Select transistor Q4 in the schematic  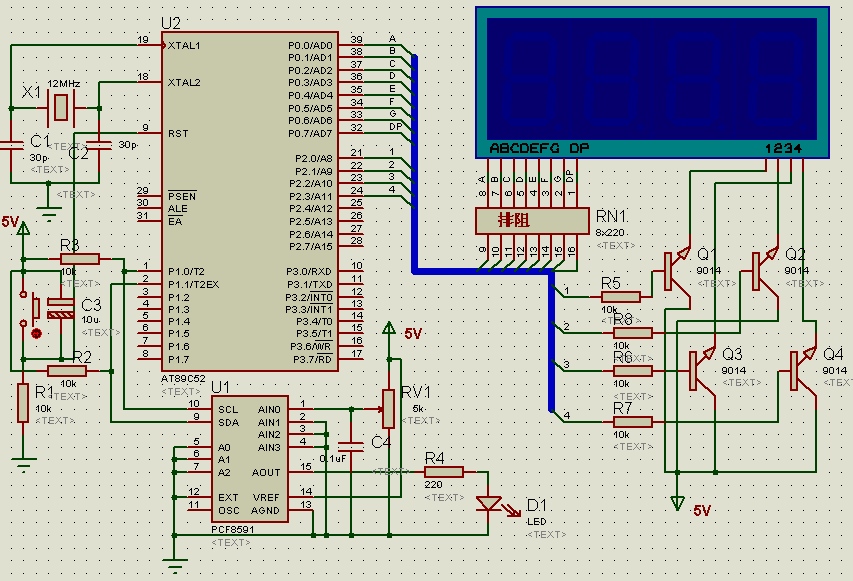[802, 370]
